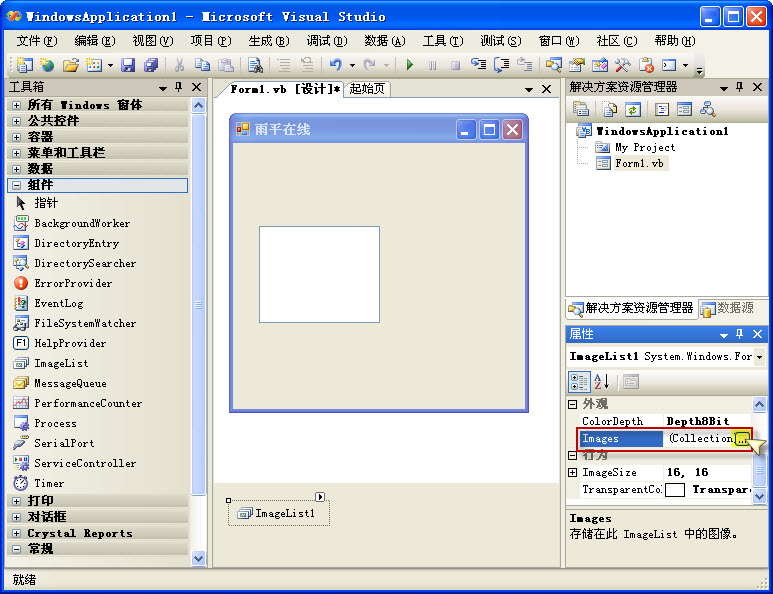This screenshot has height=594, width=773.
Task: Expand 容器 toolbox group
Action: [x=16, y=137]
